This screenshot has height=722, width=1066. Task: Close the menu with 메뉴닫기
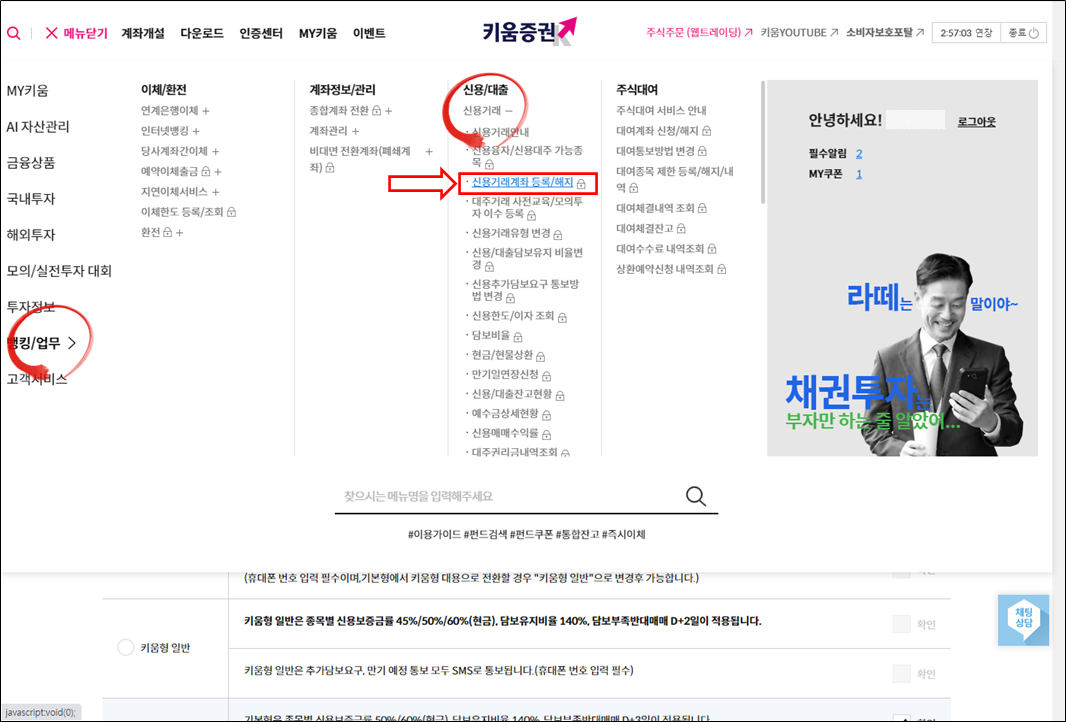pyautogui.click(x=76, y=33)
